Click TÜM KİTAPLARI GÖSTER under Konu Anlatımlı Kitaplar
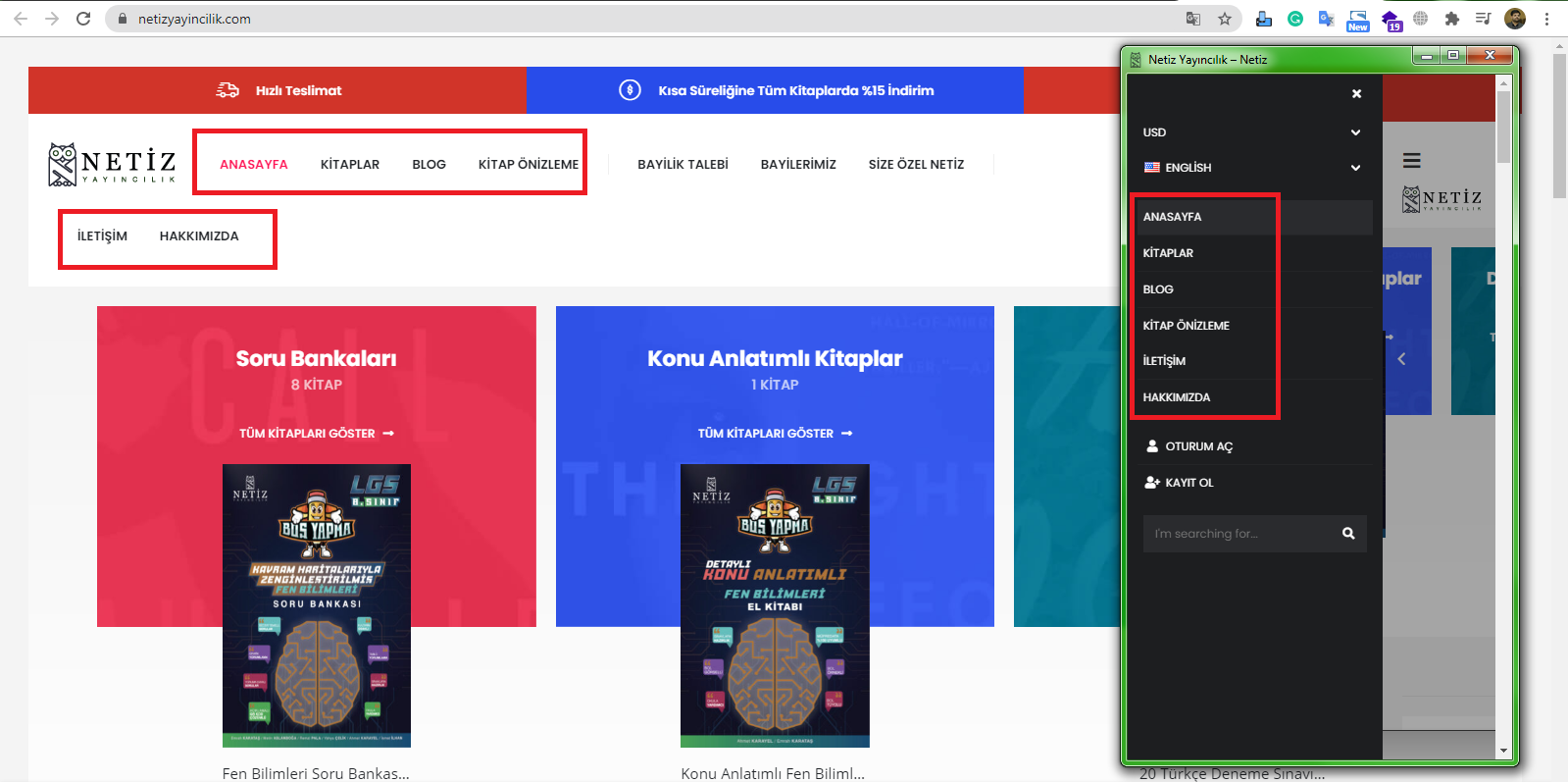 point(775,433)
